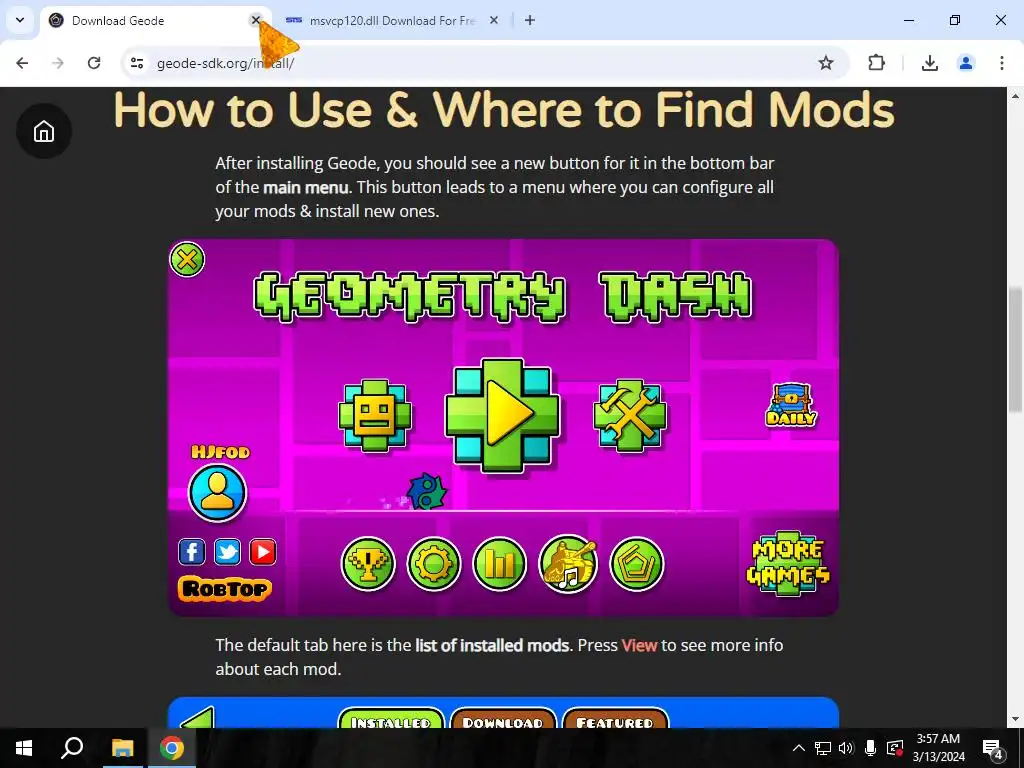Reload the current page
The image size is (1024, 768).
tap(94, 63)
